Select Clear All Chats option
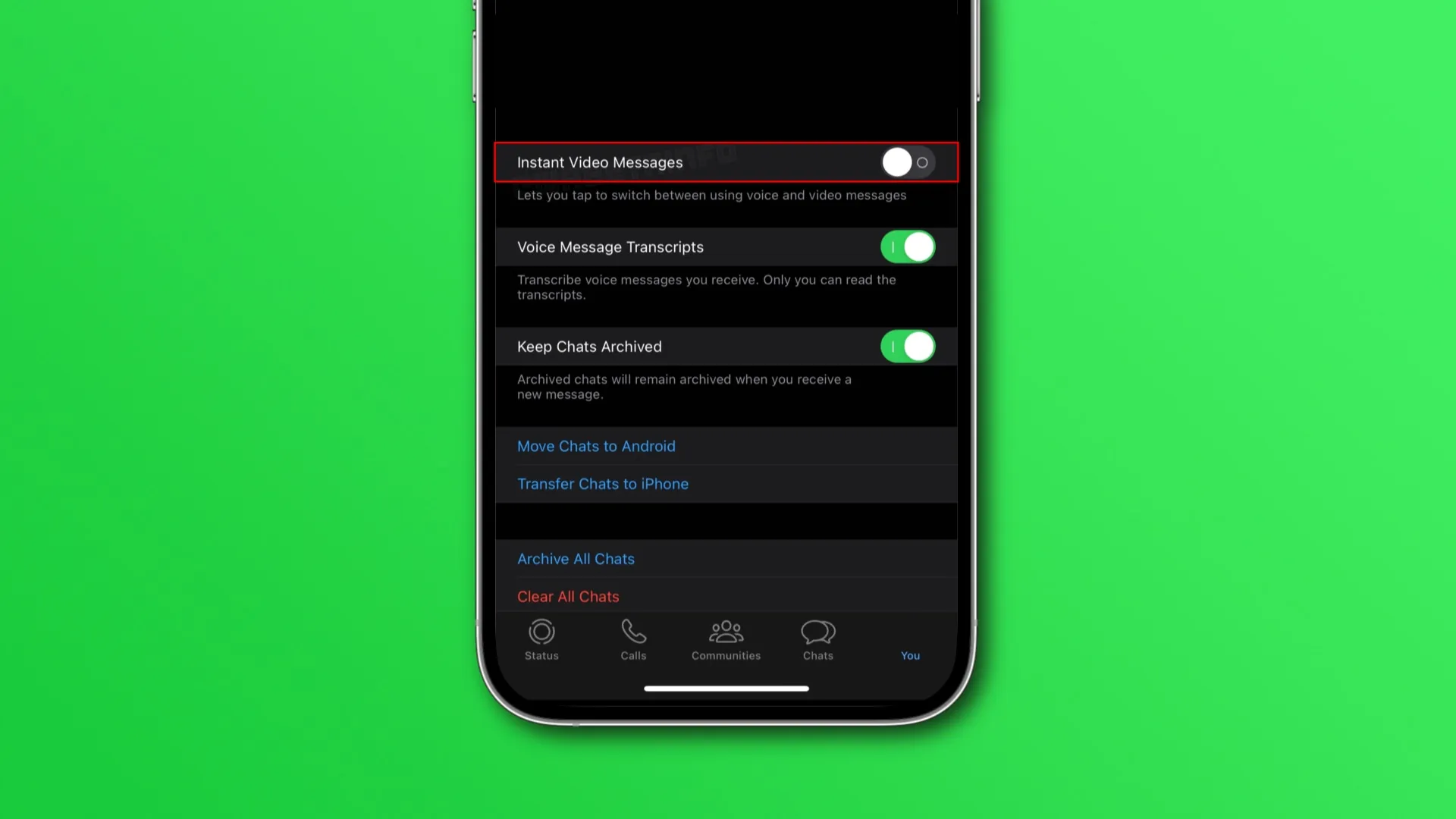 568,596
